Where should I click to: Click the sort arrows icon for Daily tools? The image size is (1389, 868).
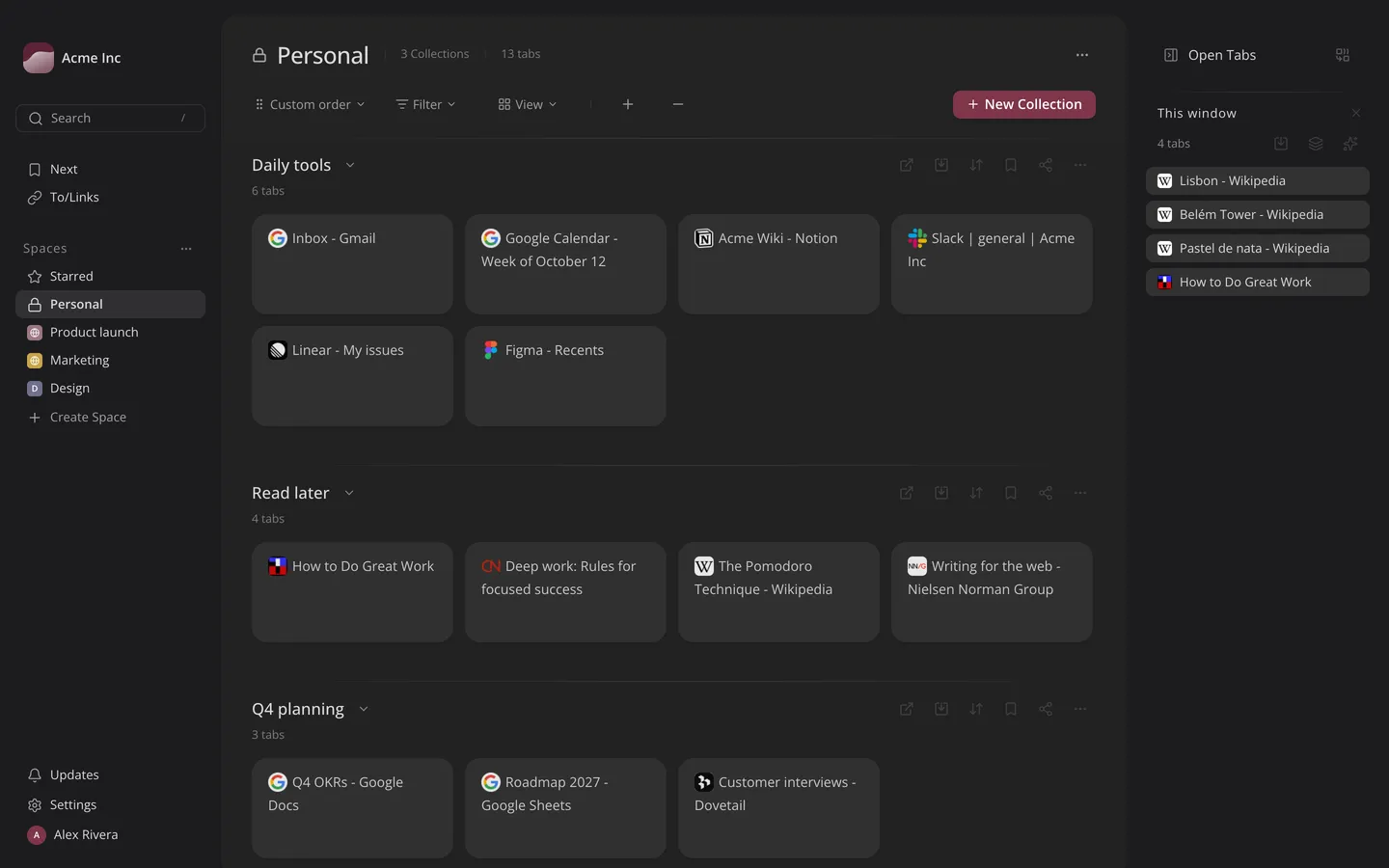[x=976, y=165]
